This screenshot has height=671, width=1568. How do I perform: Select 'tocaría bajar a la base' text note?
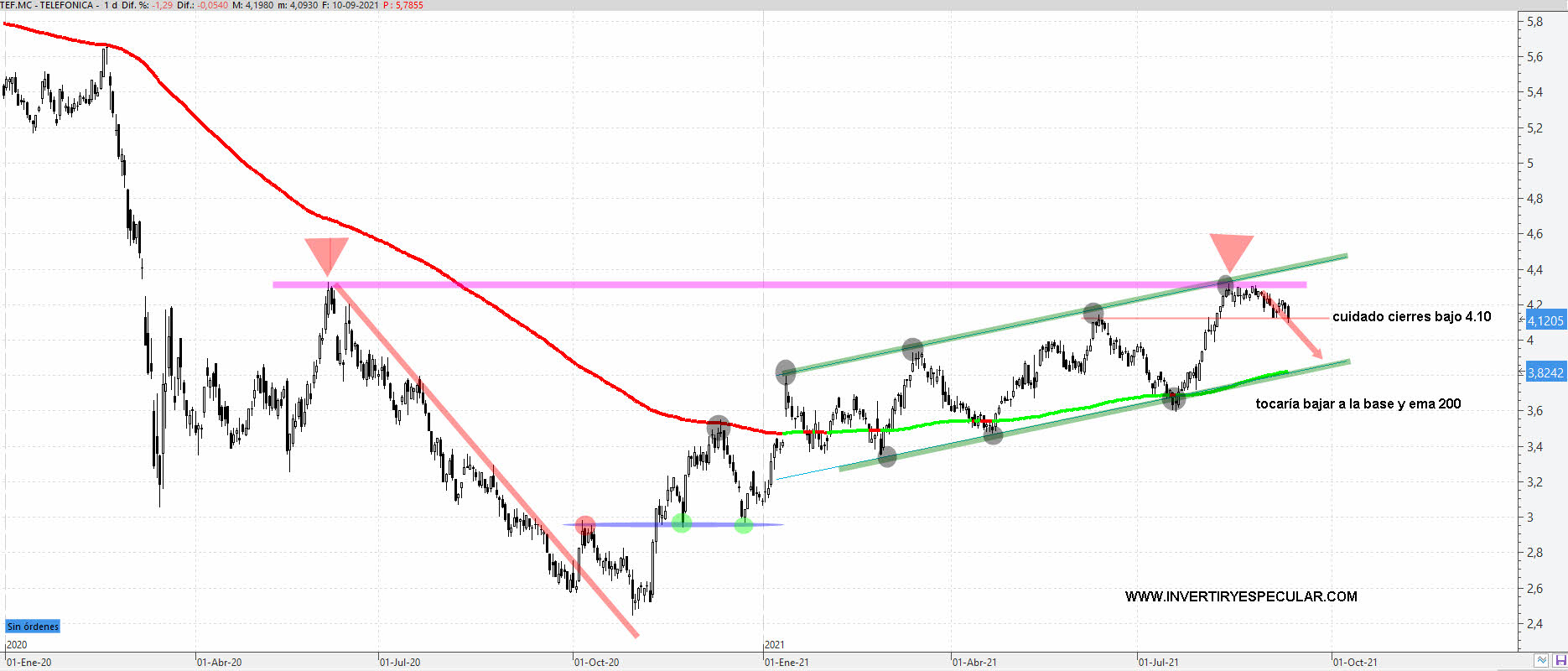point(1358,404)
